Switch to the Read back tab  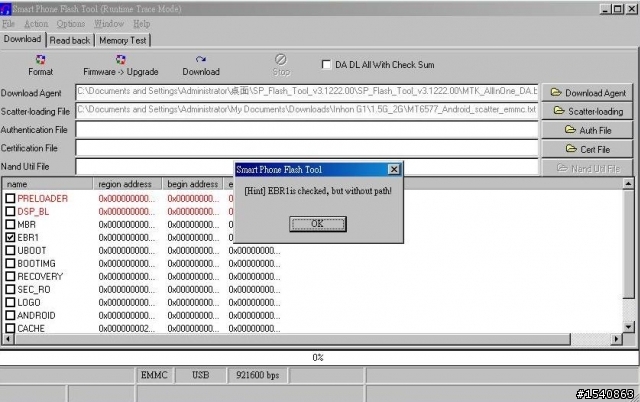[70, 40]
